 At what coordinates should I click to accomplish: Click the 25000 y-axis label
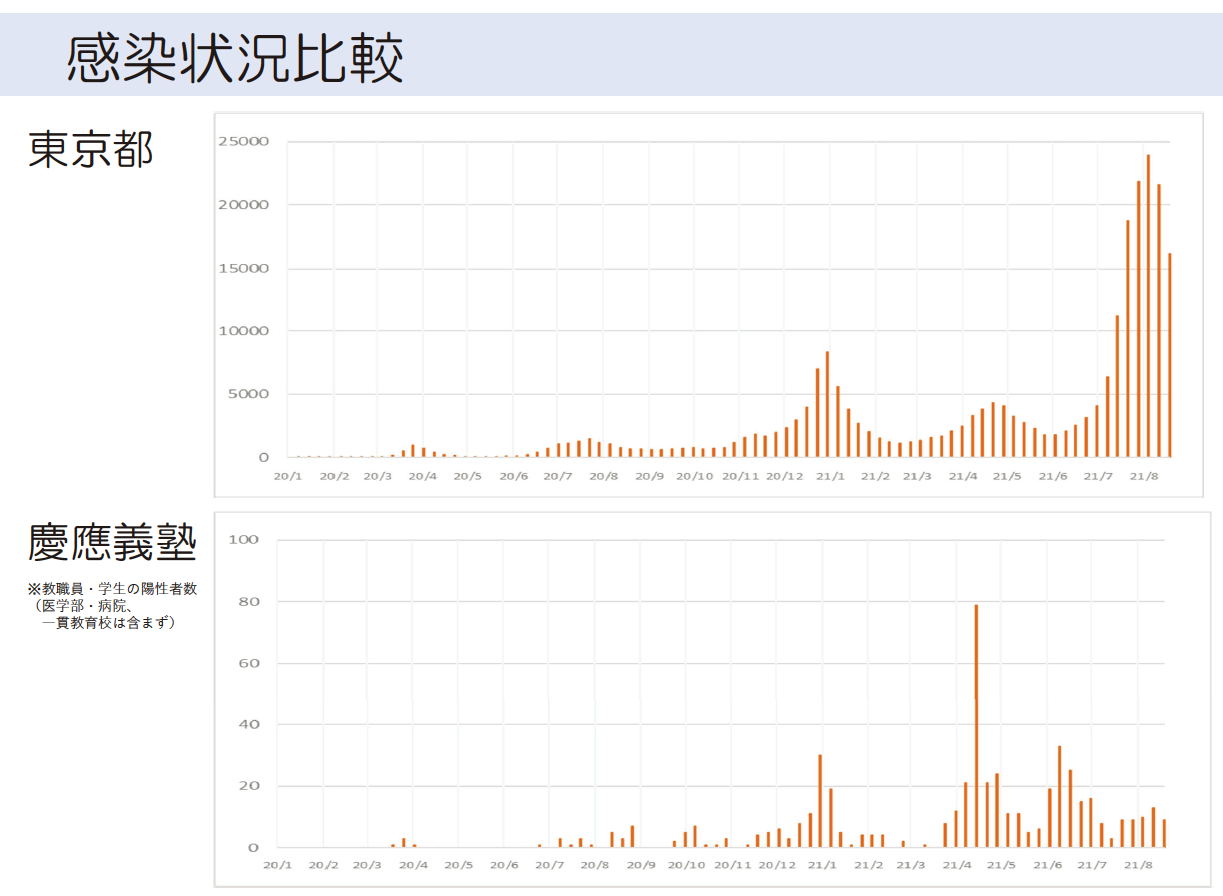coord(245,142)
